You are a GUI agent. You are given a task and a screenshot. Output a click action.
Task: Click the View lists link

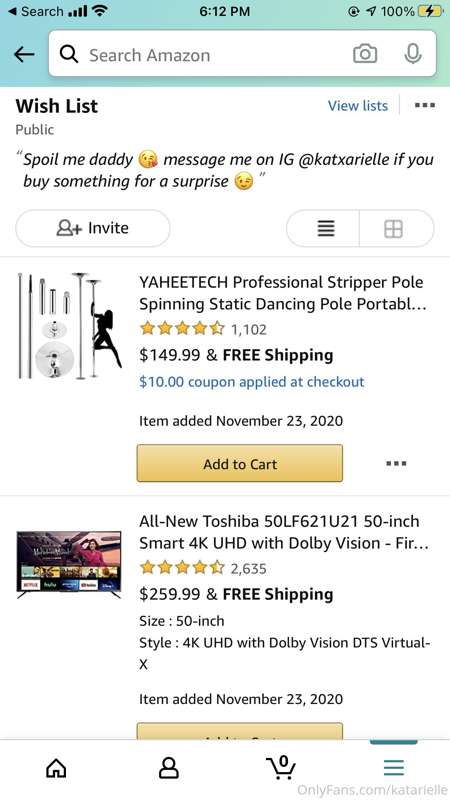point(358,106)
